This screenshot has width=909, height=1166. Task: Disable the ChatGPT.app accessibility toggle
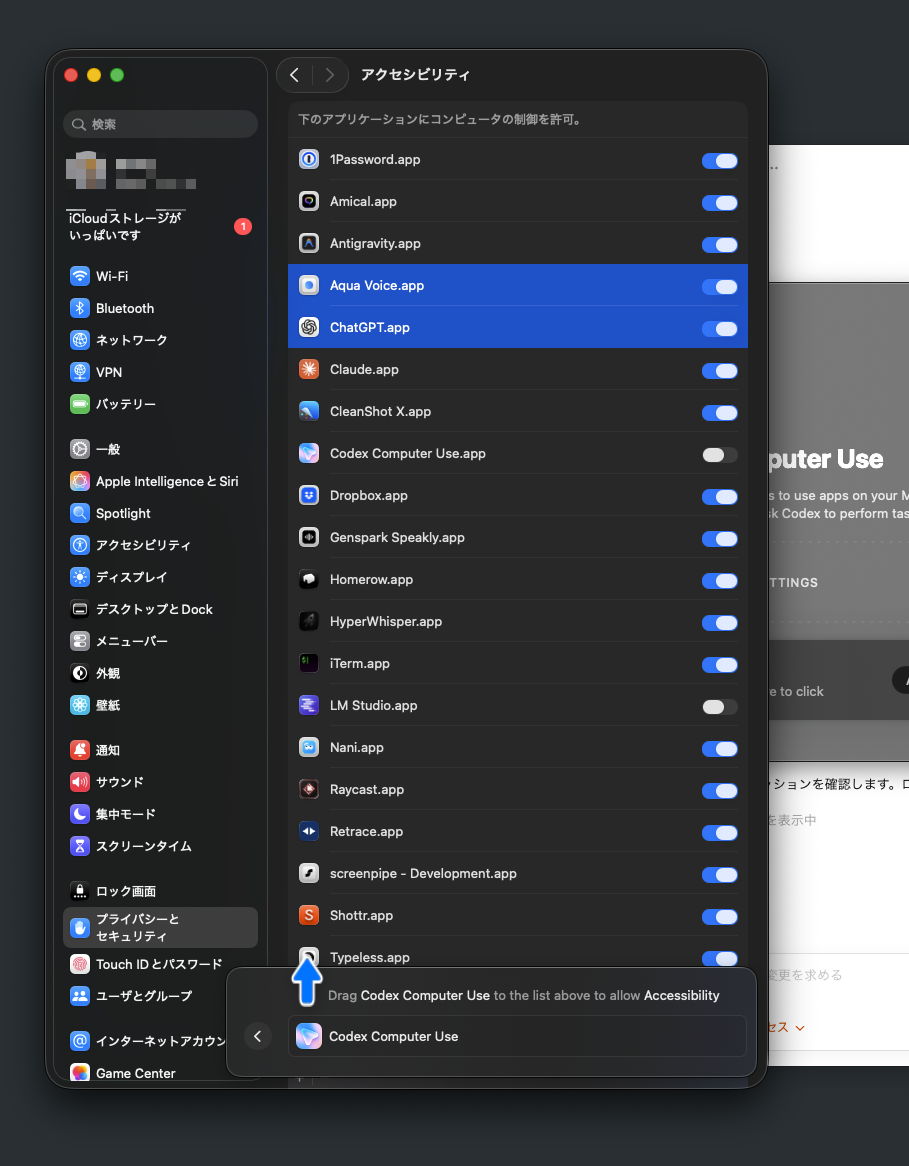tap(719, 329)
